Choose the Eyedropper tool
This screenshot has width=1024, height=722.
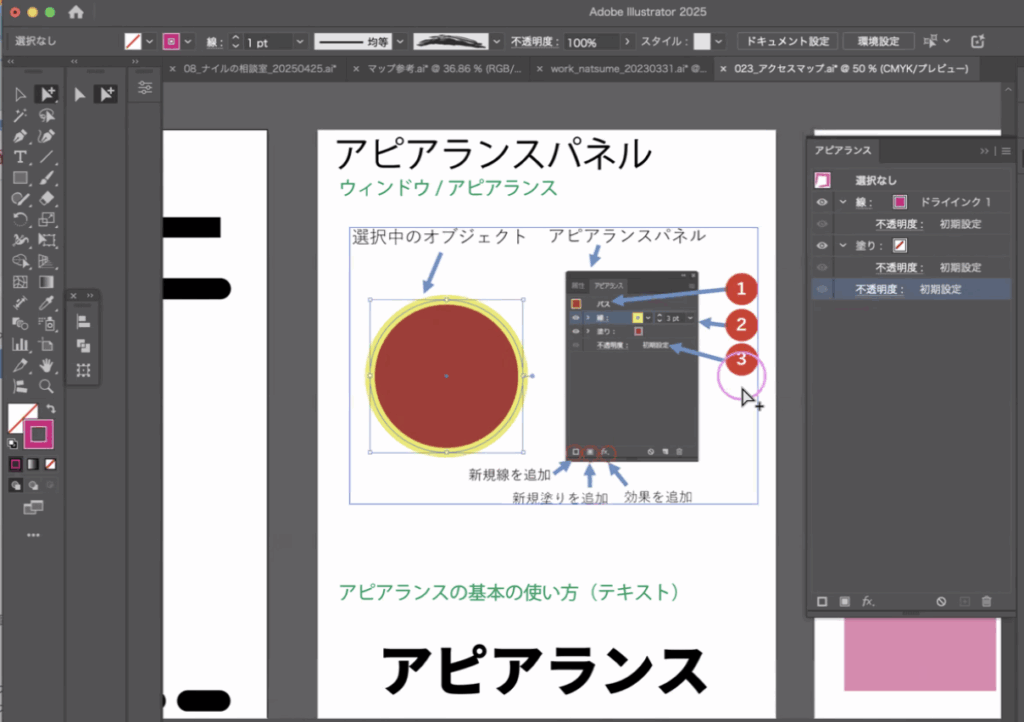(46, 303)
